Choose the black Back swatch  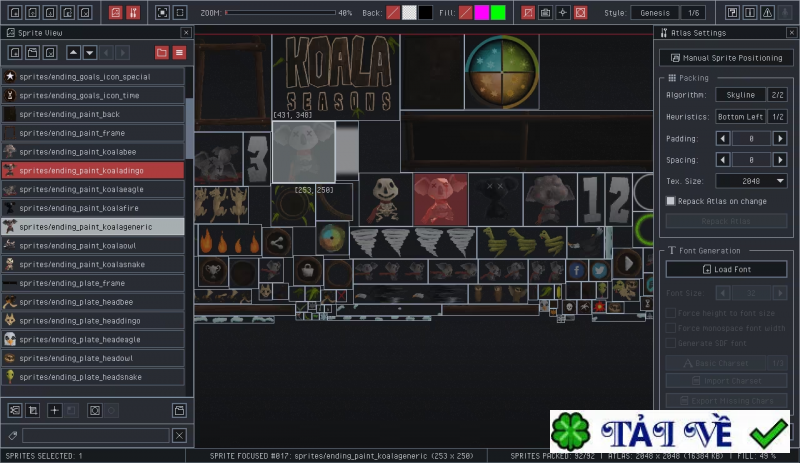(426, 13)
